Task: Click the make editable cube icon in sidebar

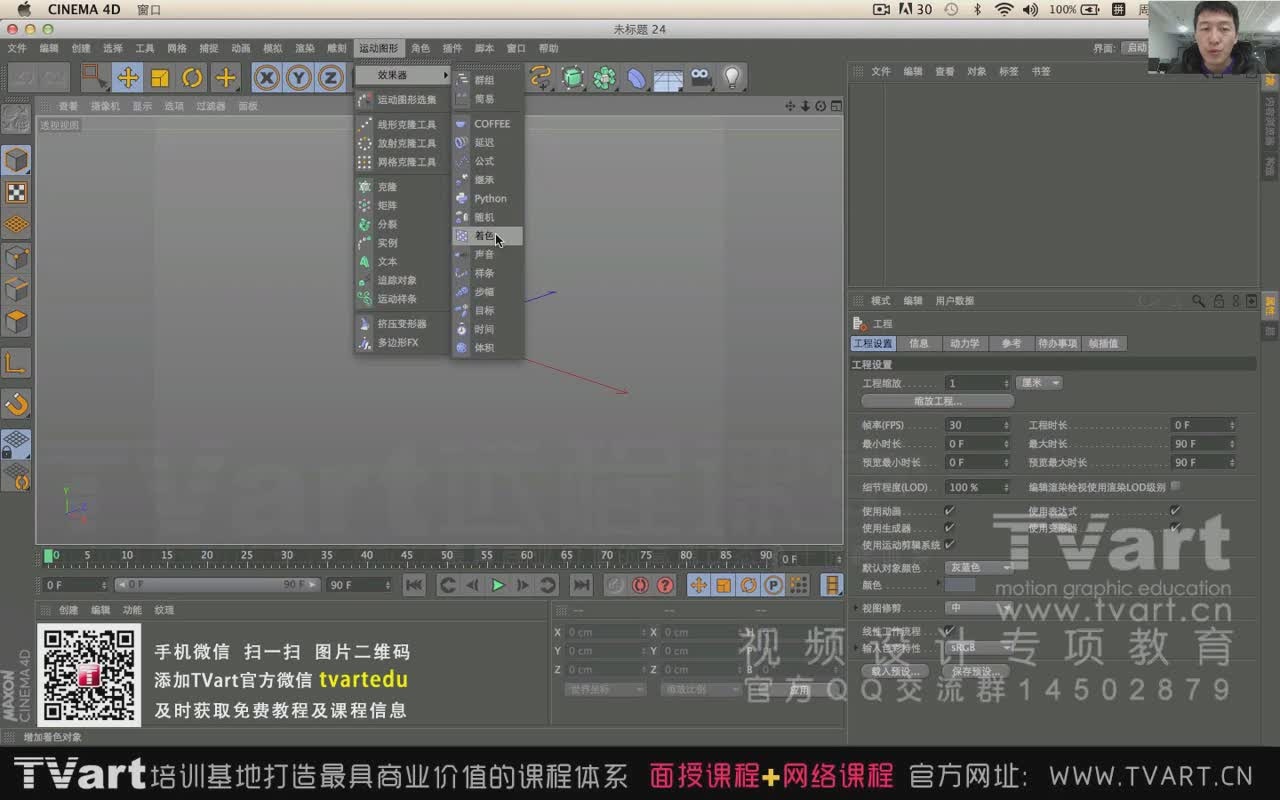Action: 16,160
